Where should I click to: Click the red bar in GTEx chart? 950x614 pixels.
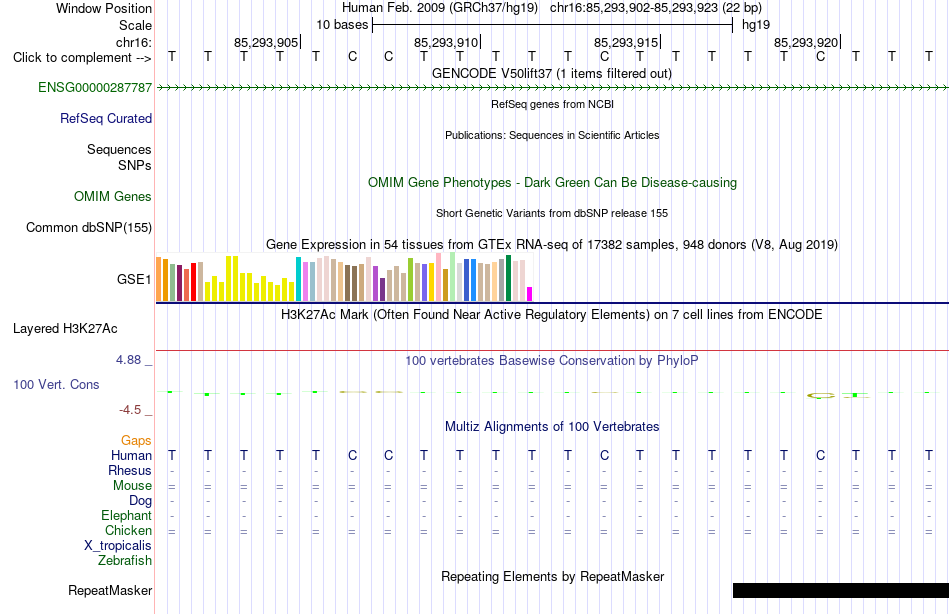194,282
